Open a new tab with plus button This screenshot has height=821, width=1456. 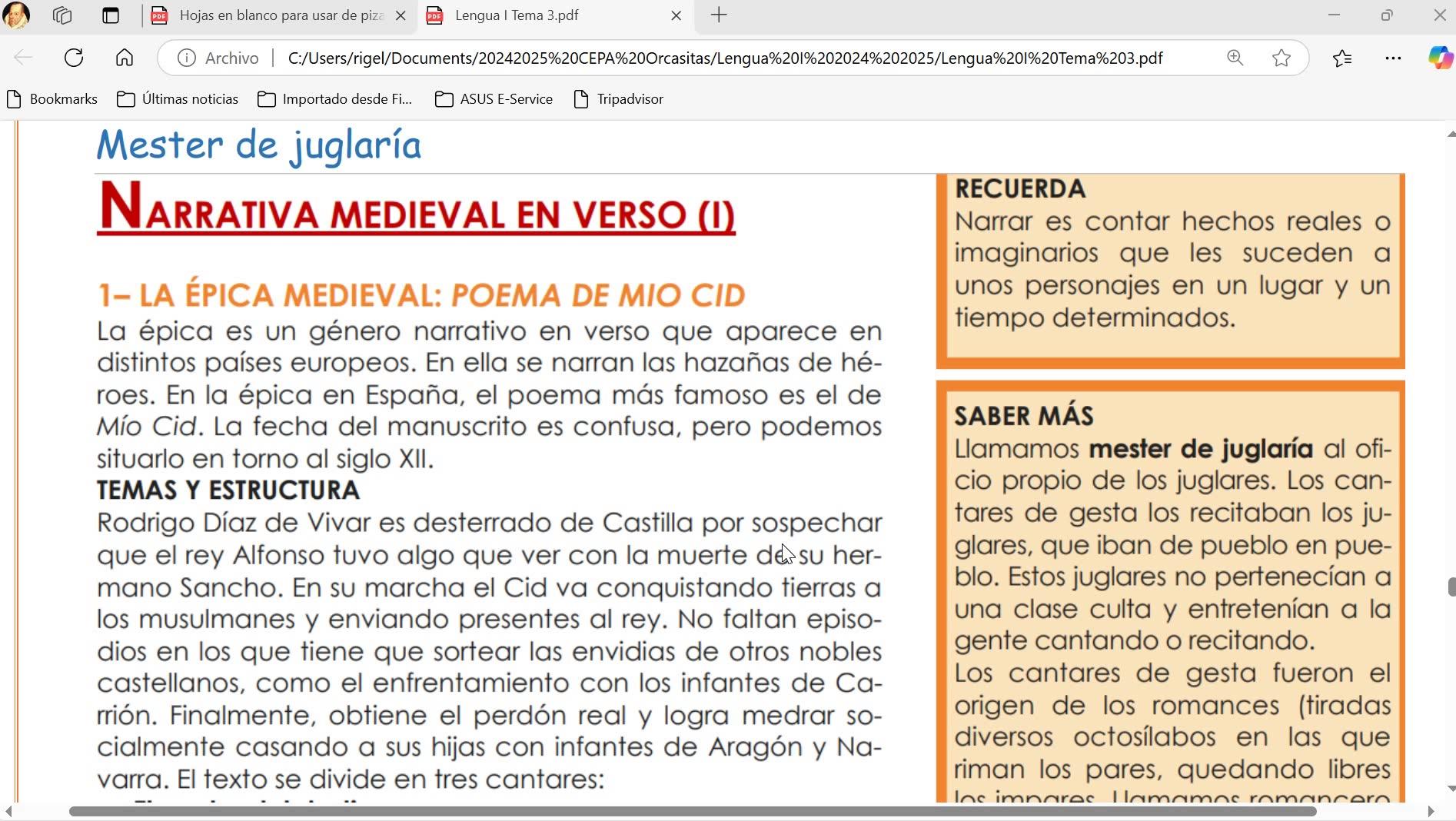point(719,15)
